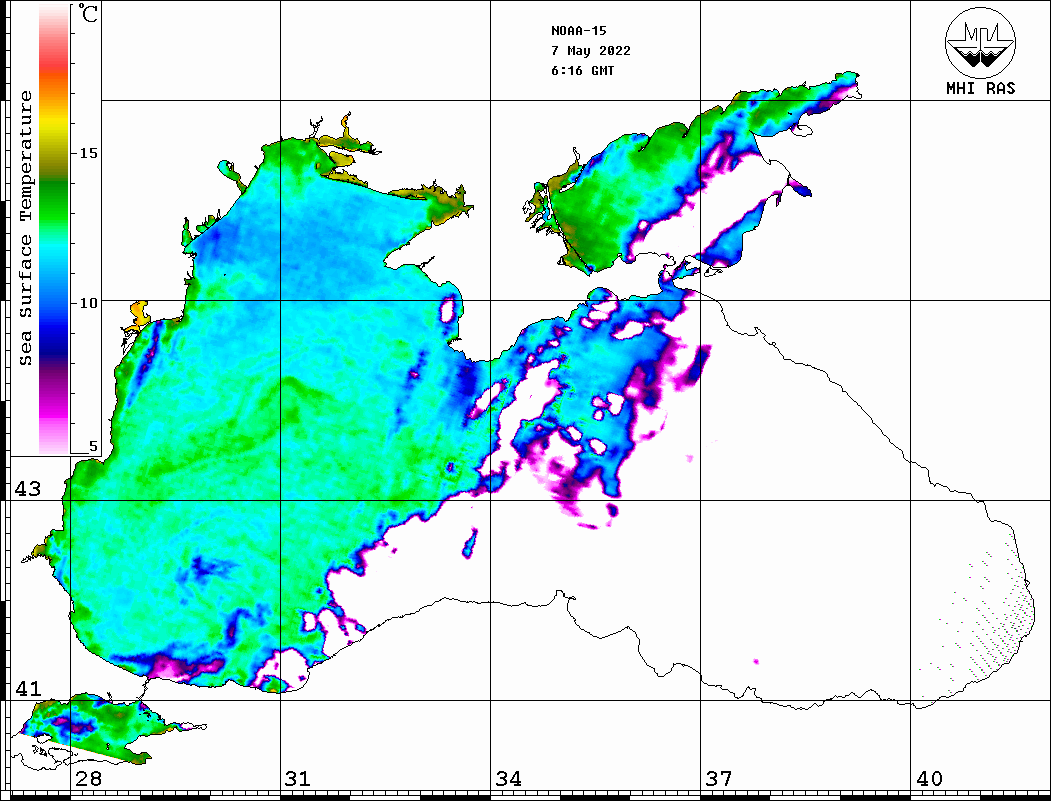Click the '15' color scale tick label
The image size is (1051, 801).
click(88, 153)
